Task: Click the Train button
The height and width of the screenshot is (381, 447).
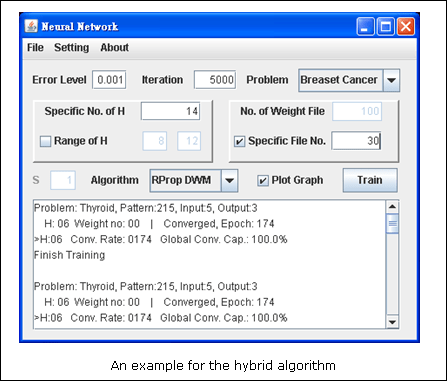Action: (x=370, y=180)
